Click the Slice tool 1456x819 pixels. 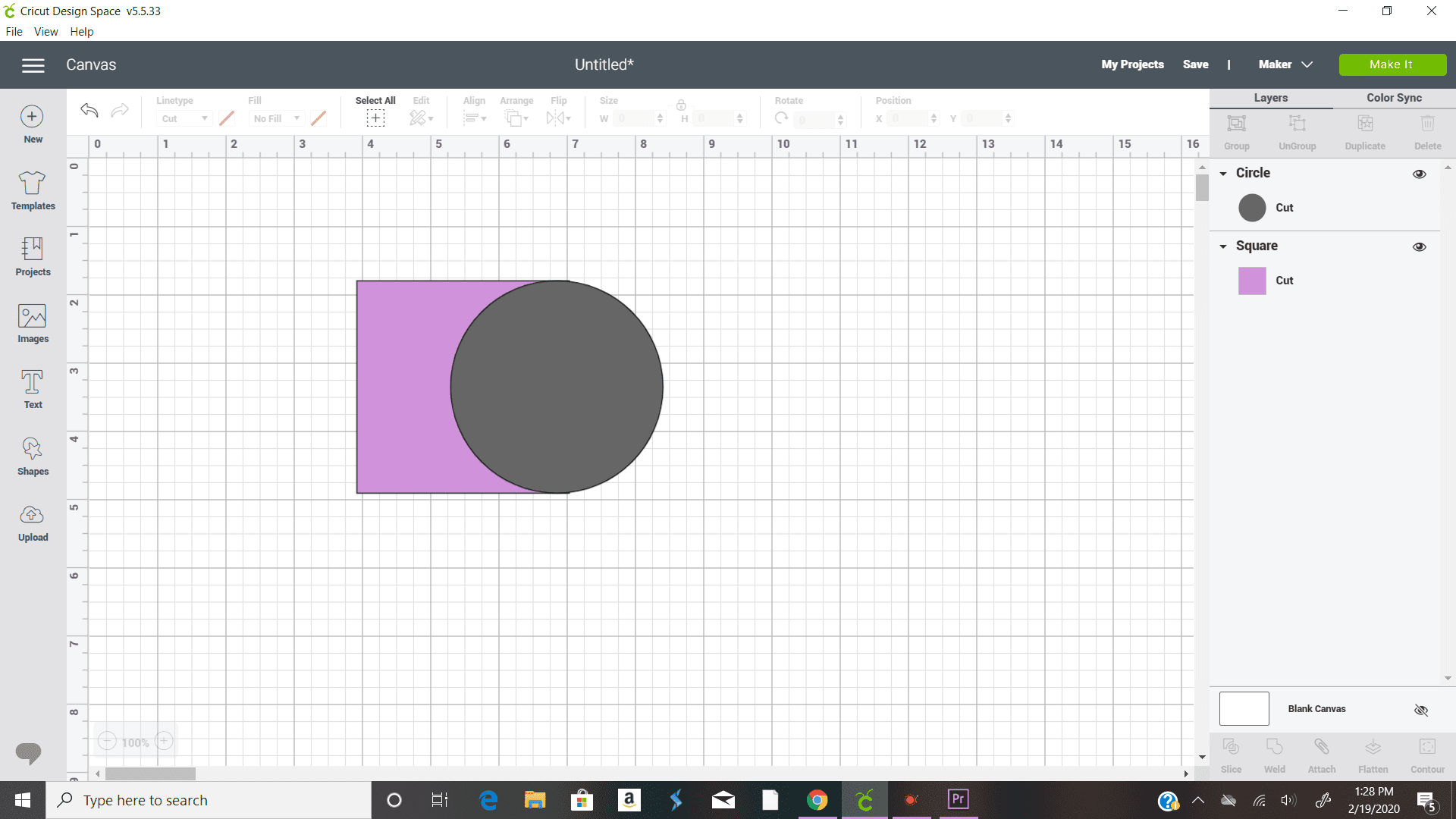pyautogui.click(x=1231, y=756)
